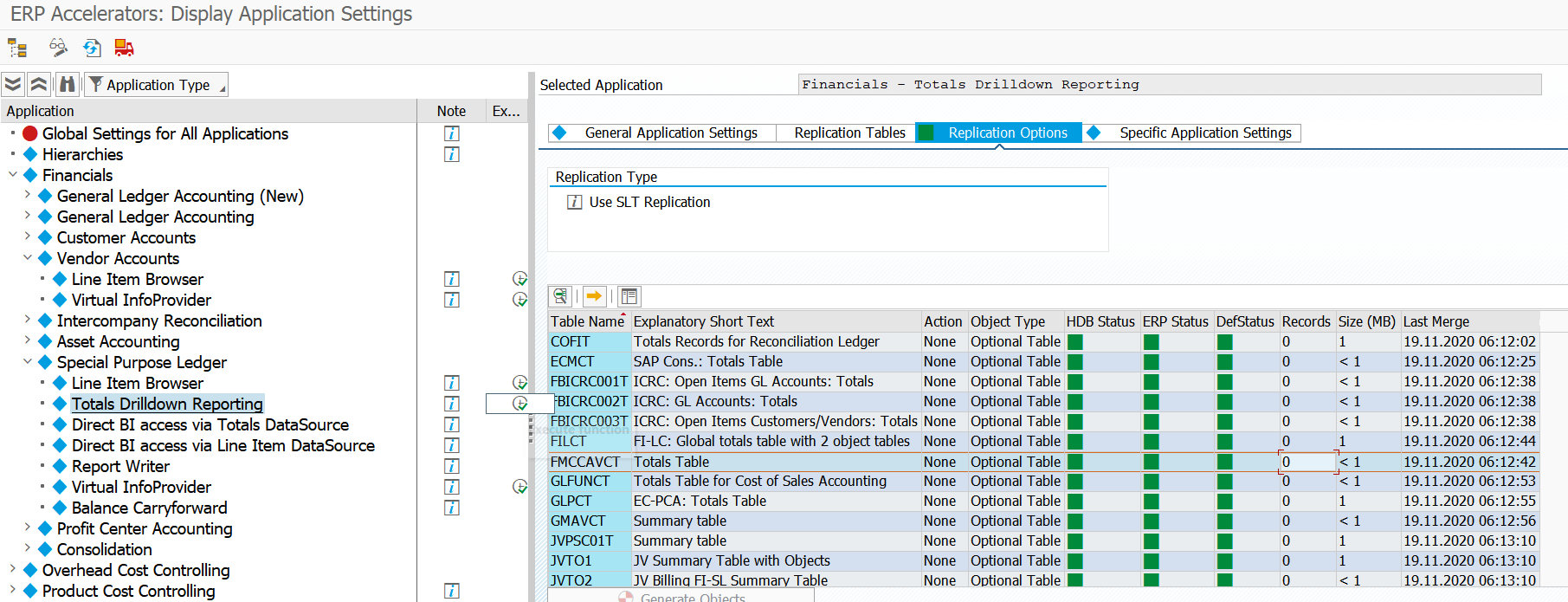Click the display/change glasses-and-pencil icon

tap(57, 48)
